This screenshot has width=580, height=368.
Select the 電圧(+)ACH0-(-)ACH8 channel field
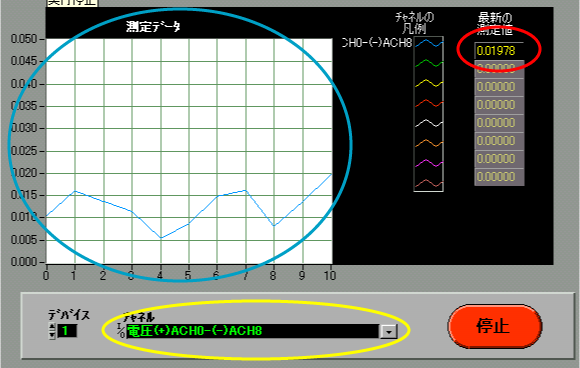pos(253,331)
